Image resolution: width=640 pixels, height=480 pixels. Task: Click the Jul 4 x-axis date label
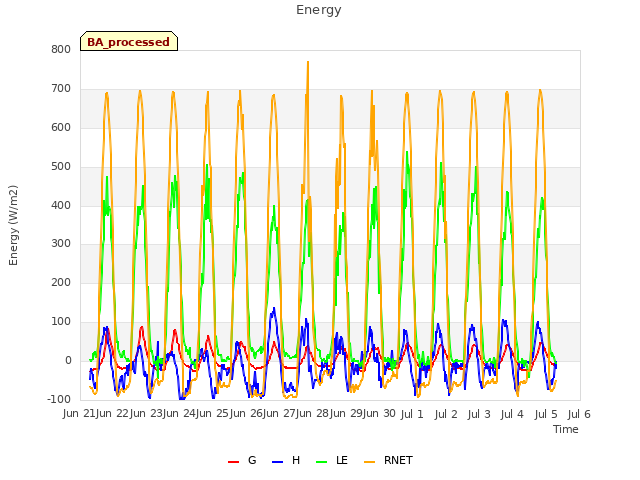pos(512,414)
